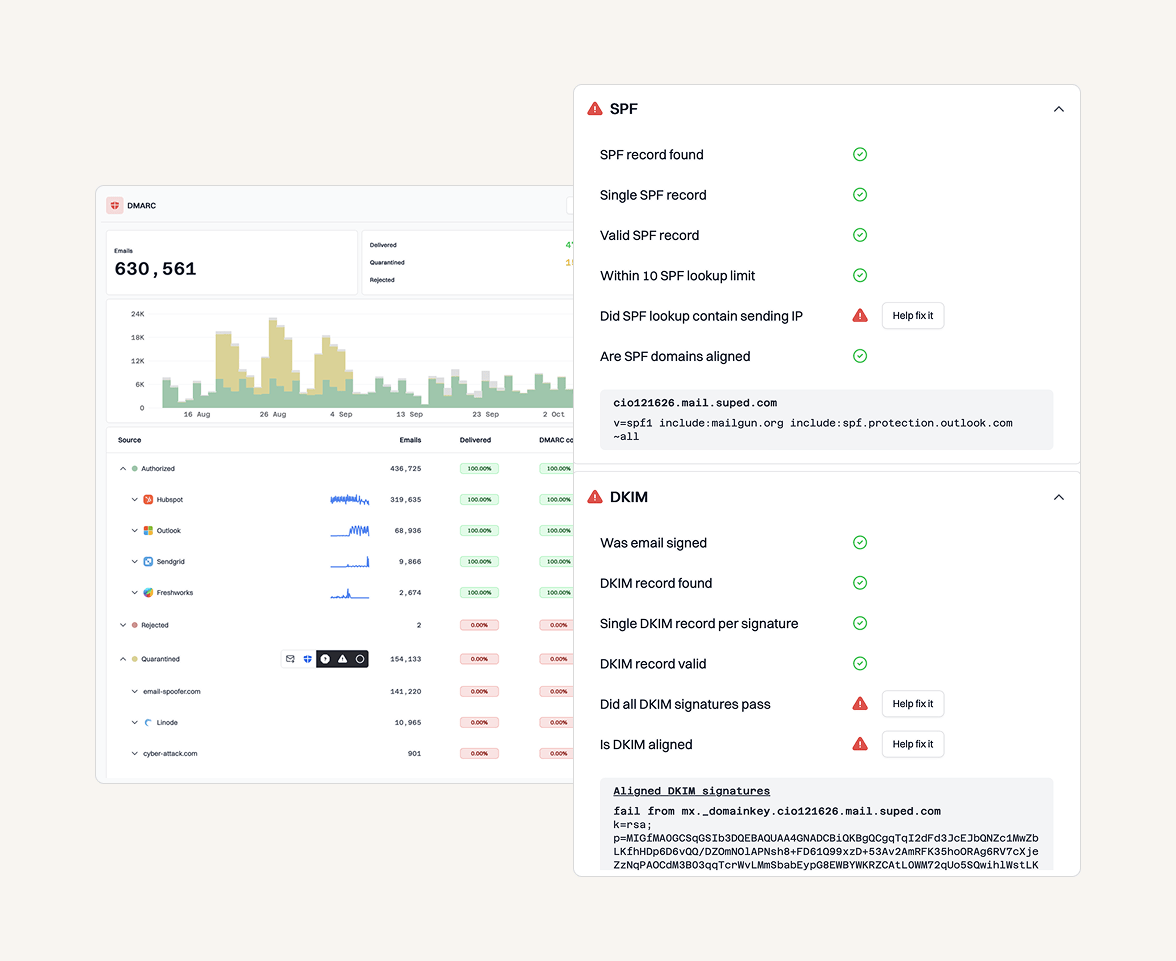Viewport: 1176px width, 961px height.
Task: Click the warning triangle in the Quarantined toolbar
Action: 341,658
